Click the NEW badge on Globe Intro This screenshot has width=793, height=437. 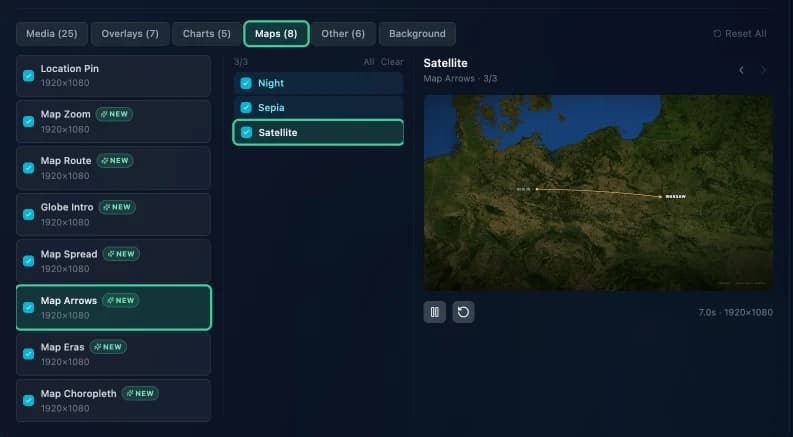[x=117, y=207]
